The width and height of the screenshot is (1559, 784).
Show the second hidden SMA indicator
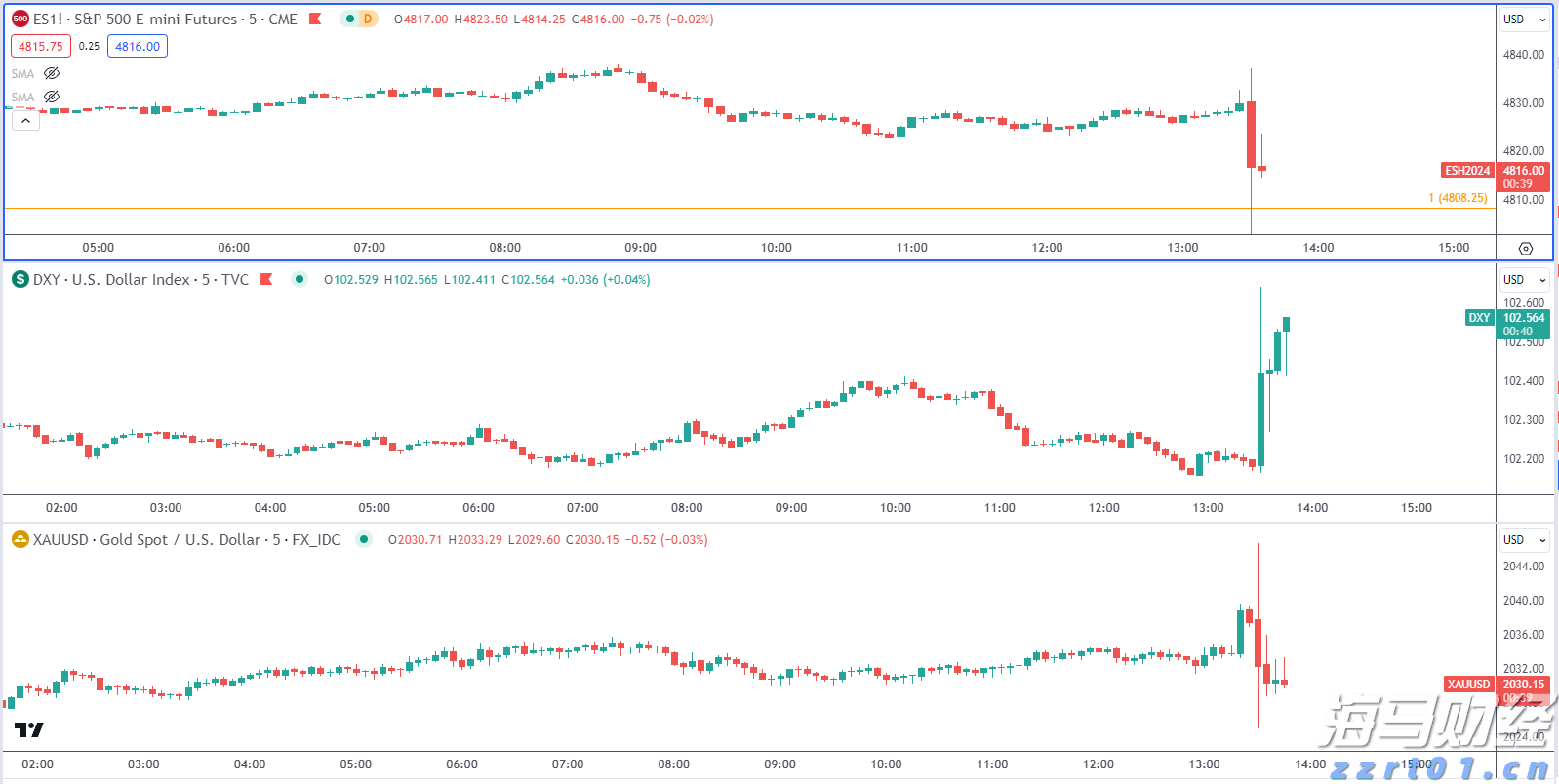(x=52, y=97)
